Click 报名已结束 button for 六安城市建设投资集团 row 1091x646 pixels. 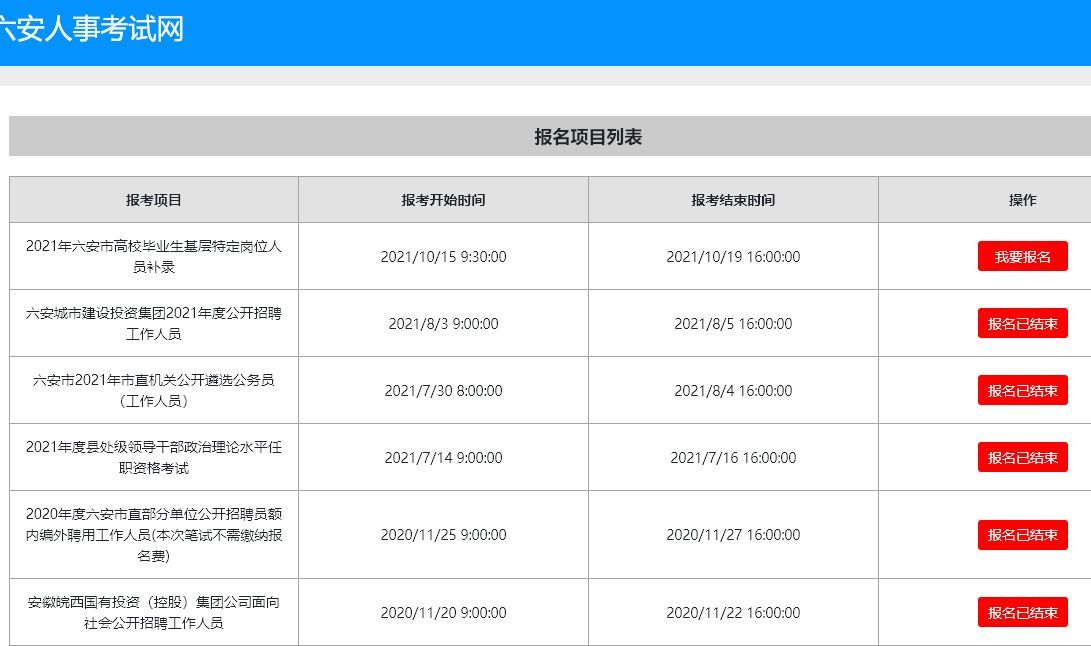pos(1022,323)
